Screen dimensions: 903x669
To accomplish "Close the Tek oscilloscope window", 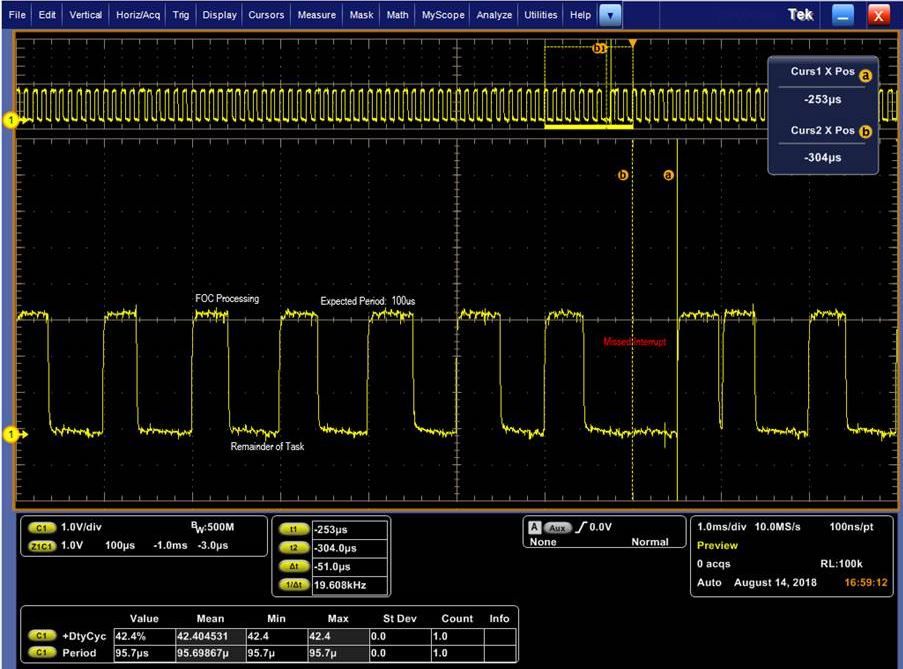I will click(x=879, y=16).
